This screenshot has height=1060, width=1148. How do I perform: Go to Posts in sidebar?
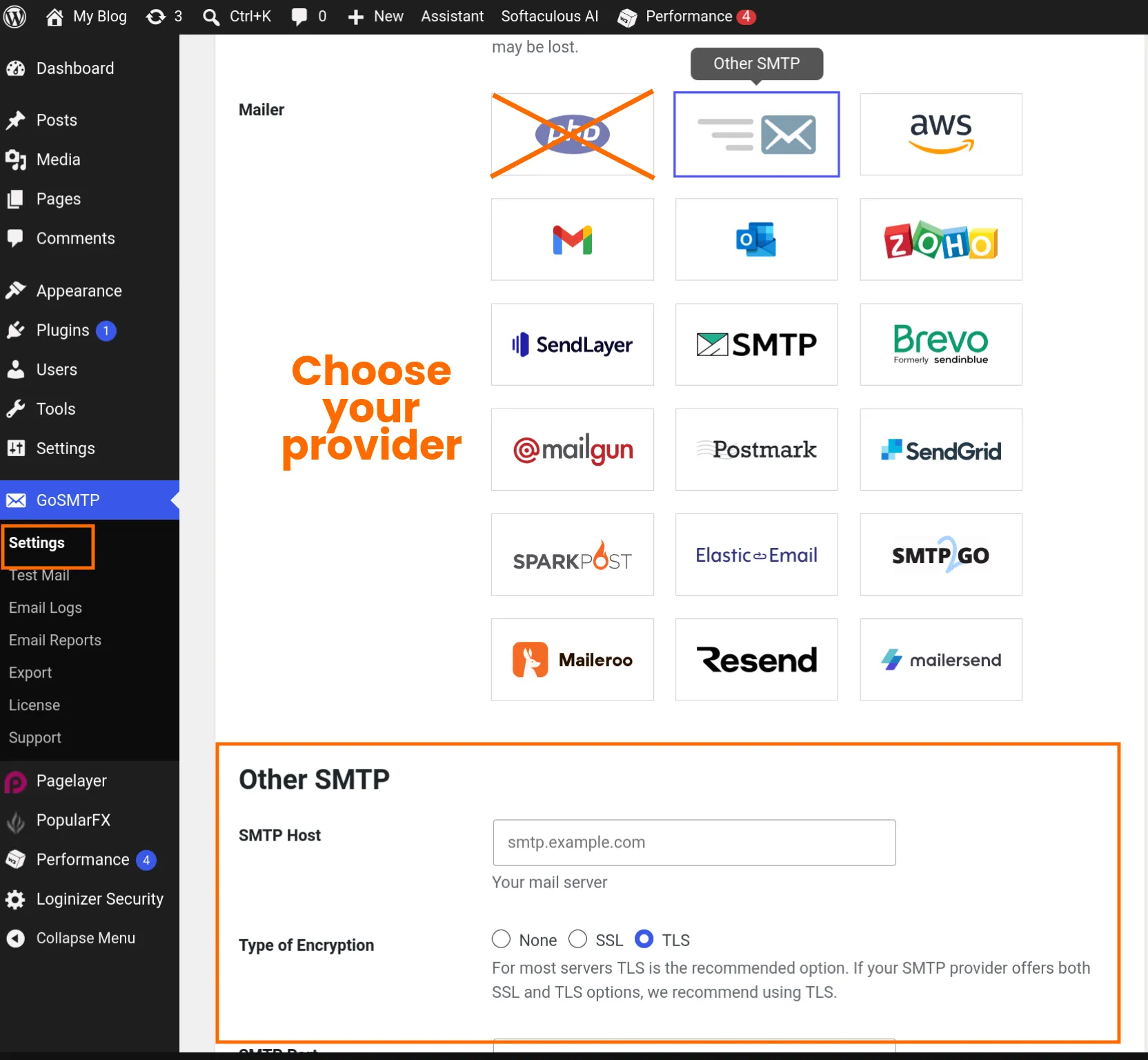tap(90, 120)
